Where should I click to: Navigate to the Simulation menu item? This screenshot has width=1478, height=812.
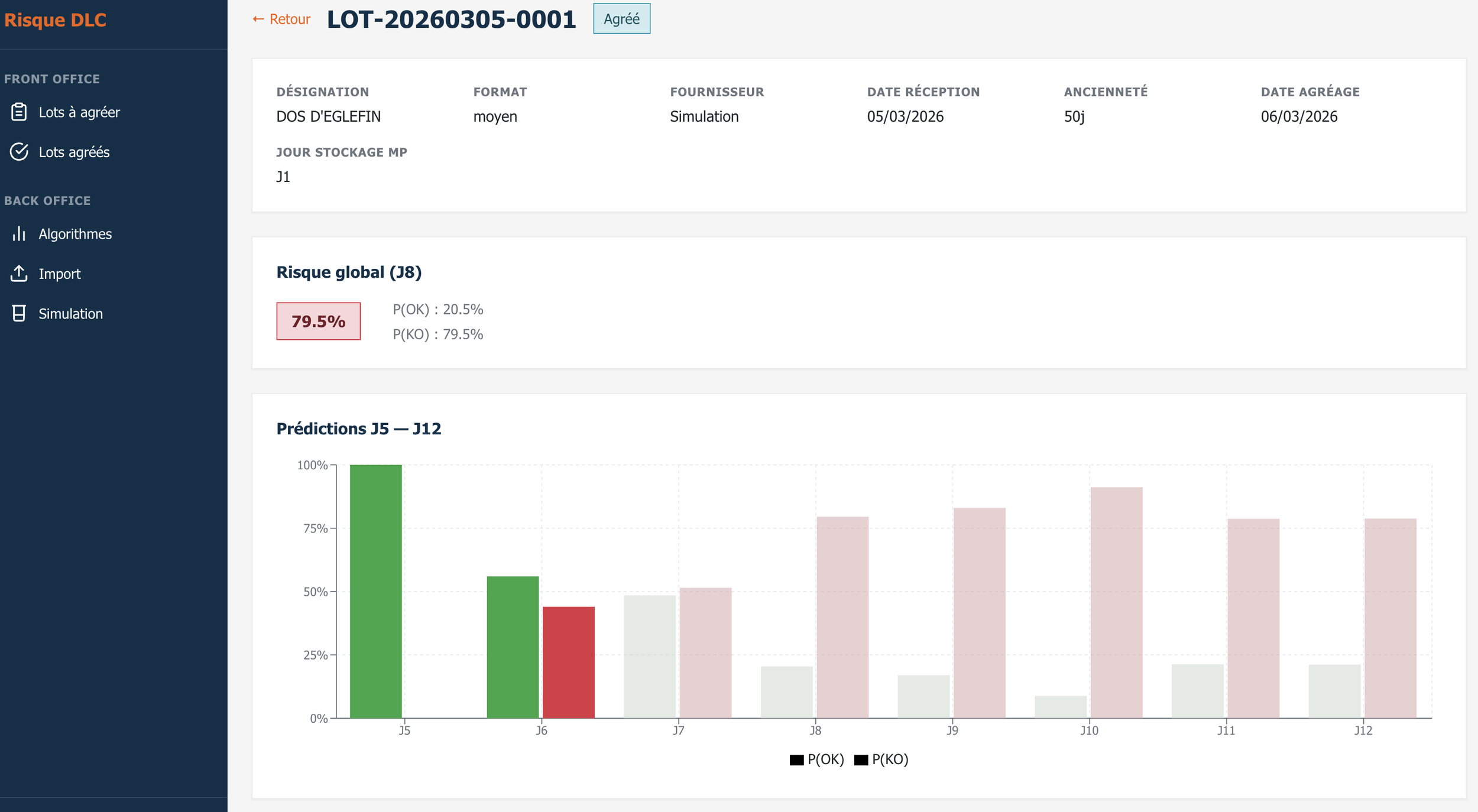[70, 314]
